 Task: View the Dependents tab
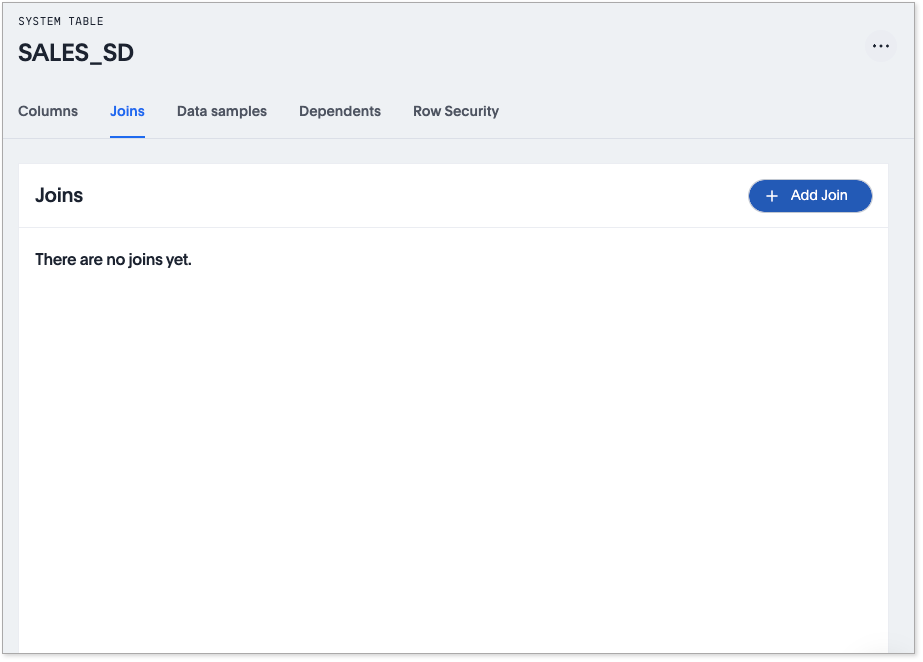tap(340, 111)
